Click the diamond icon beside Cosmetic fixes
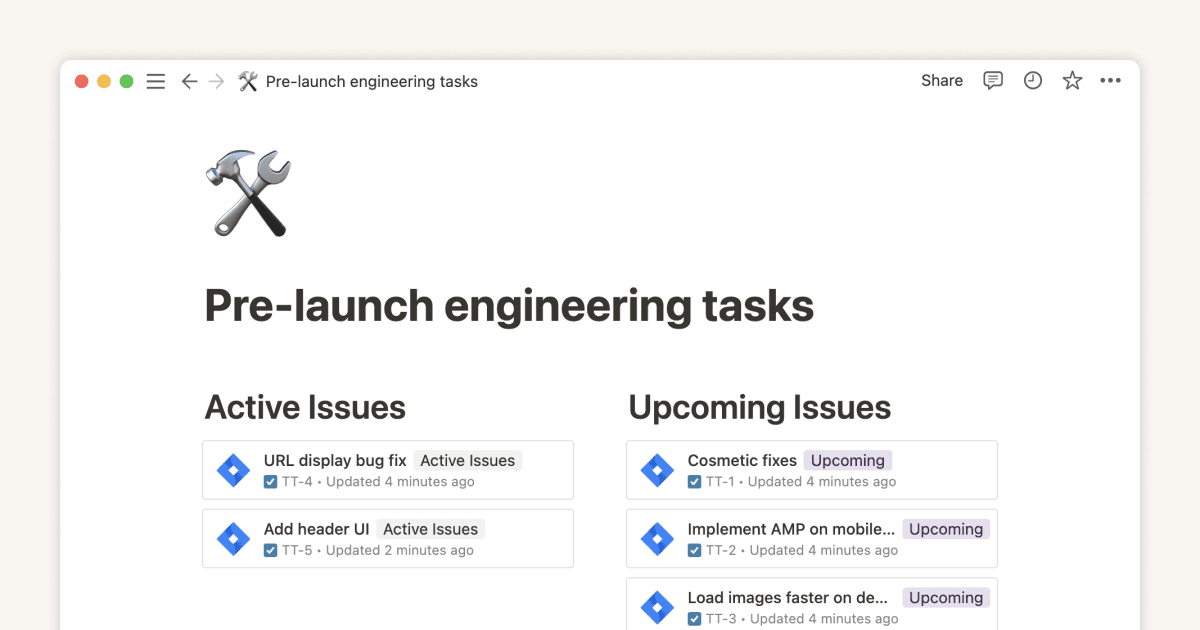This screenshot has height=630, width=1200. [x=657, y=469]
